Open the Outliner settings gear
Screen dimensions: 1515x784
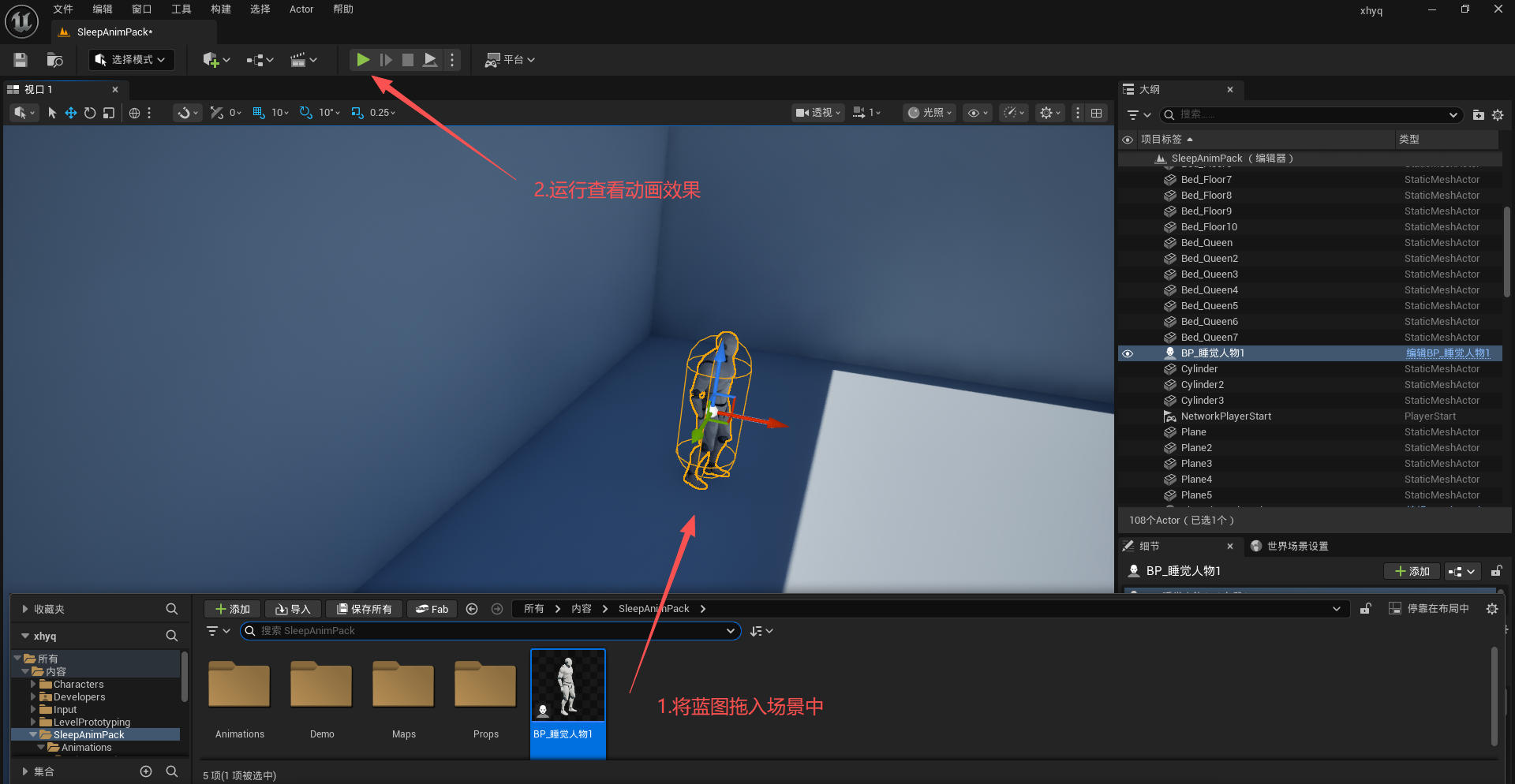[x=1498, y=115]
